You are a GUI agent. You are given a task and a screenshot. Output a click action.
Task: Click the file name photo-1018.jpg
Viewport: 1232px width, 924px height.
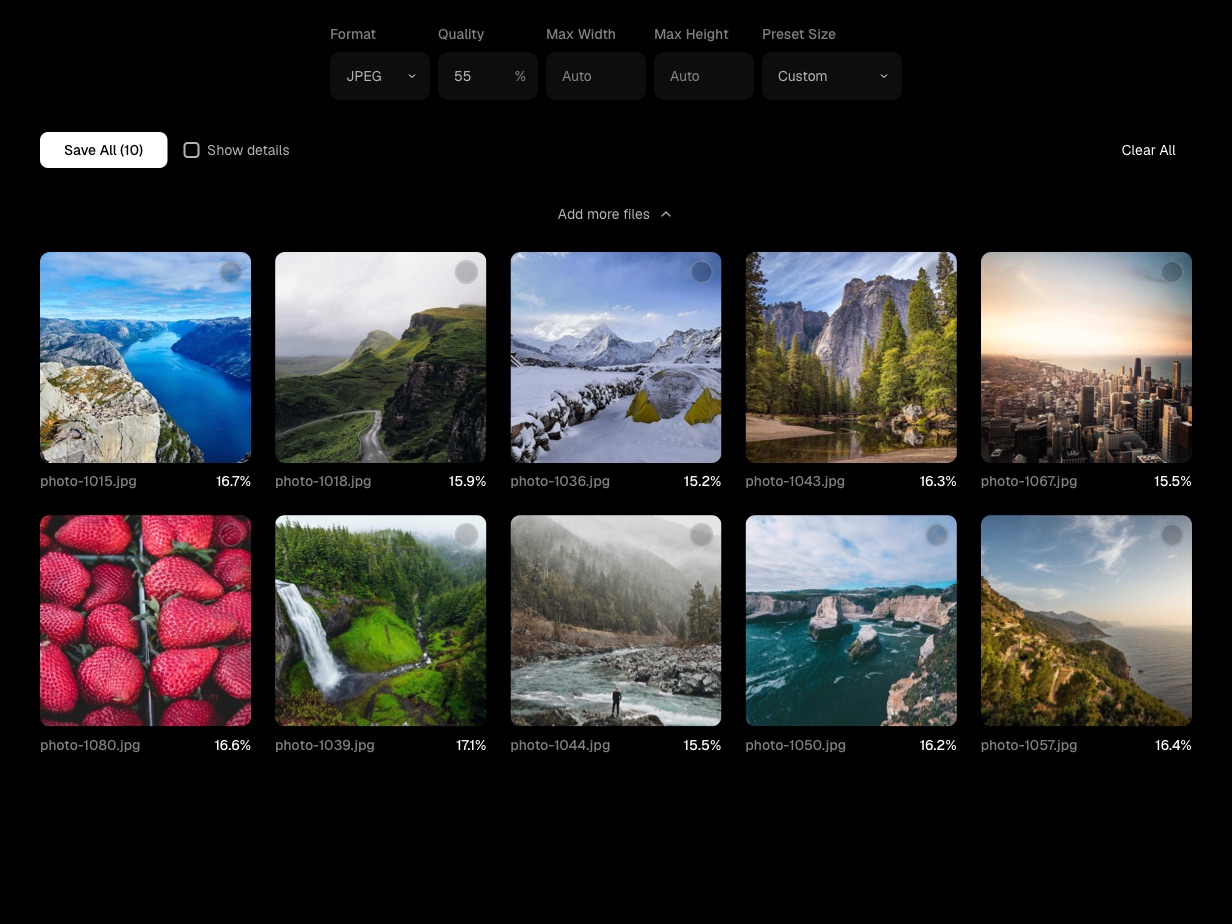click(x=323, y=481)
